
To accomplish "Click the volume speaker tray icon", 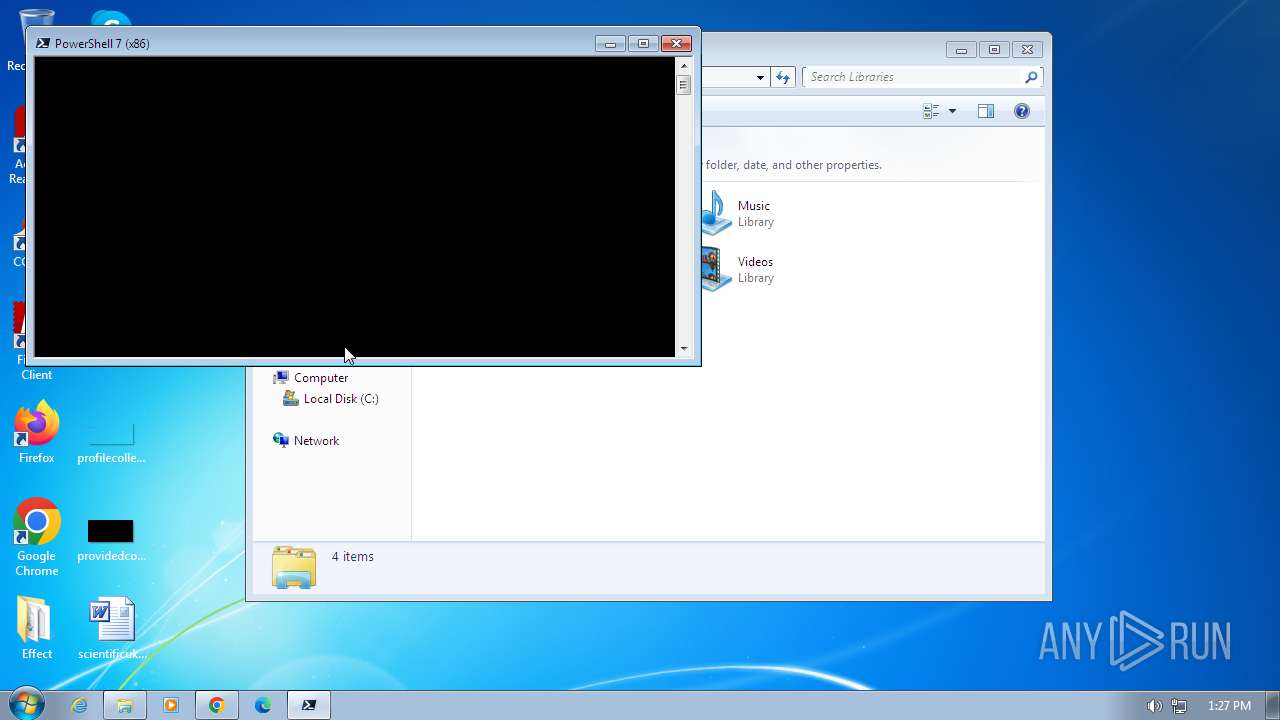I will click(x=1154, y=706).
